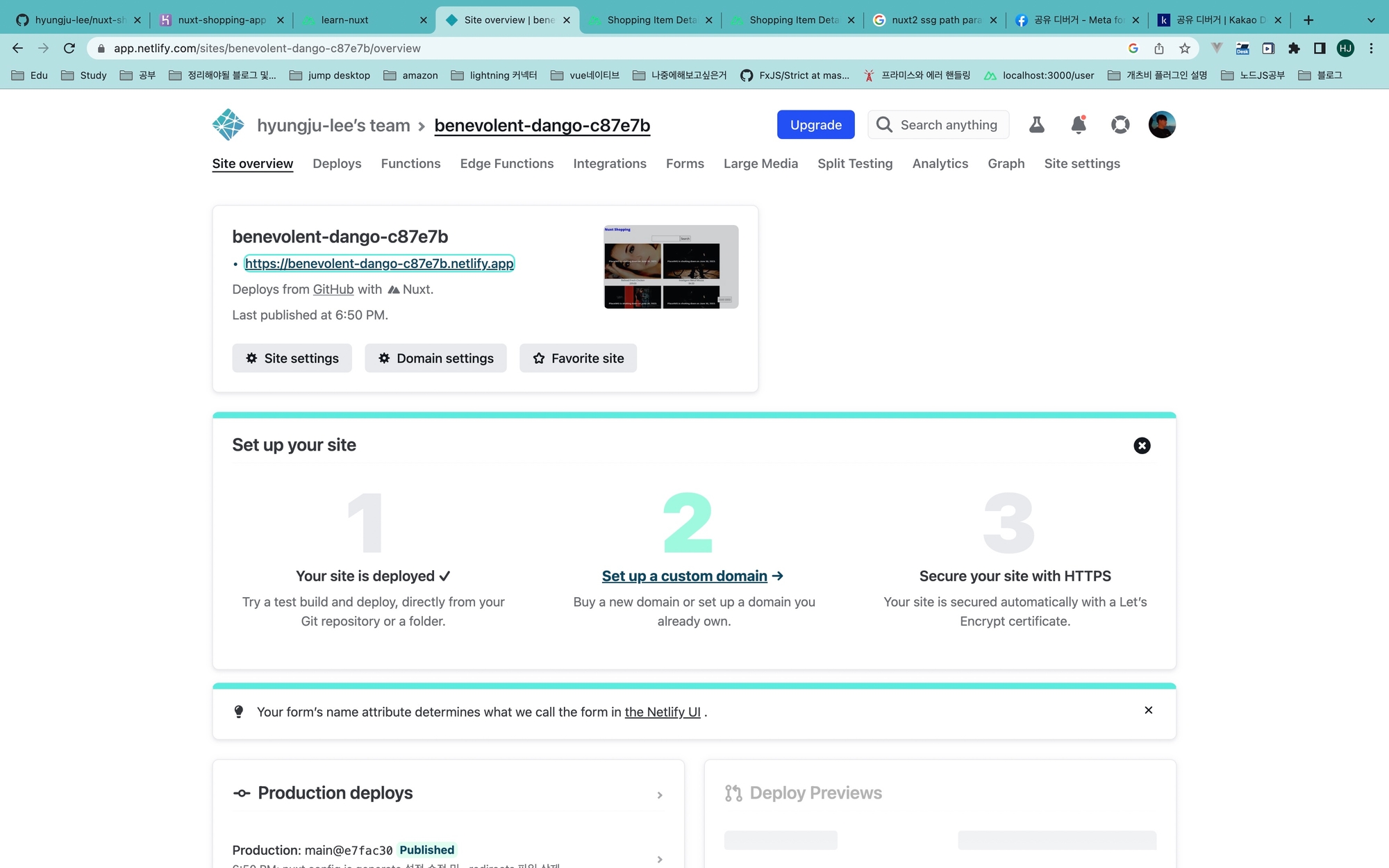
Task: Dismiss the Set up your site card
Action: coord(1142,446)
